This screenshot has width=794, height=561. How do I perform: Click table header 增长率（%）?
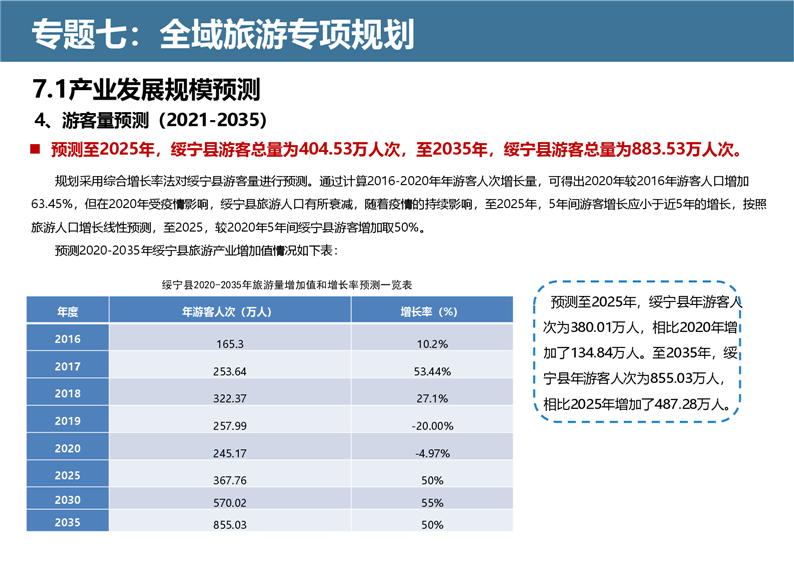[432, 310]
